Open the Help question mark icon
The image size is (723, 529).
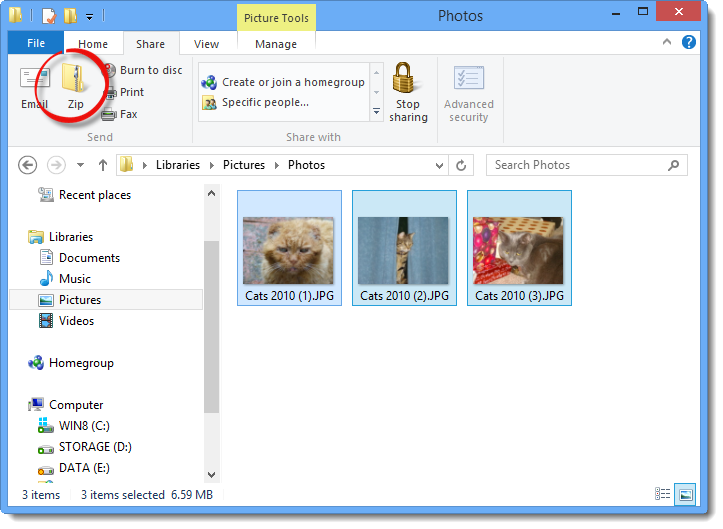[x=688, y=42]
